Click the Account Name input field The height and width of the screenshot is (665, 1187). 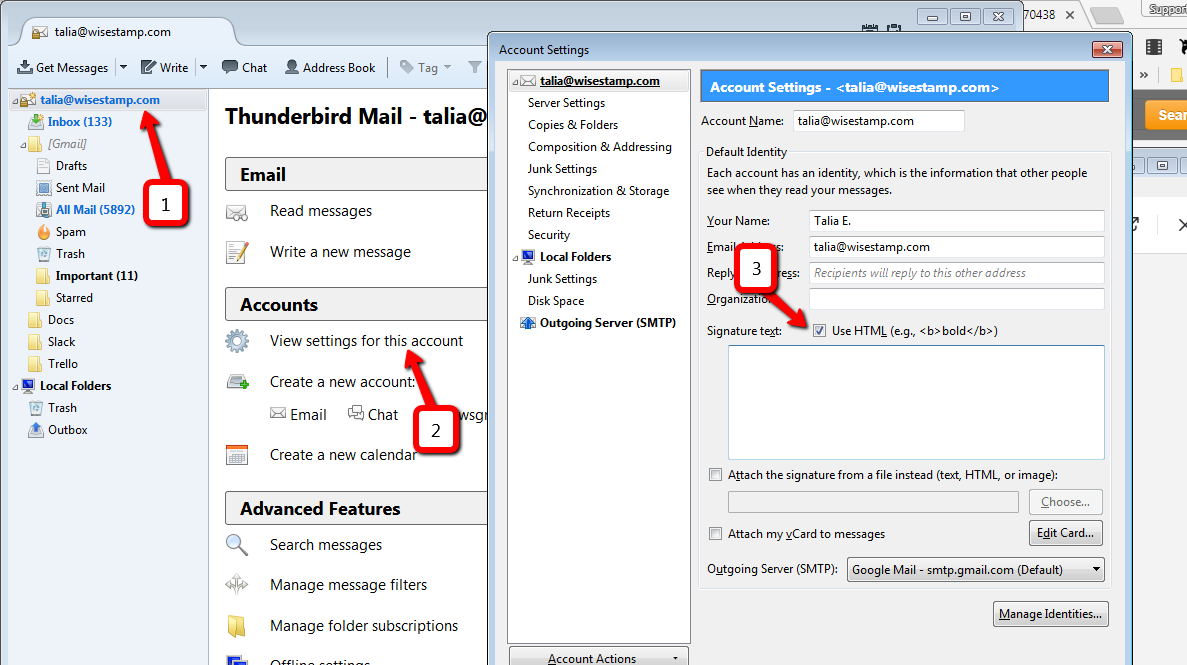[878, 121]
